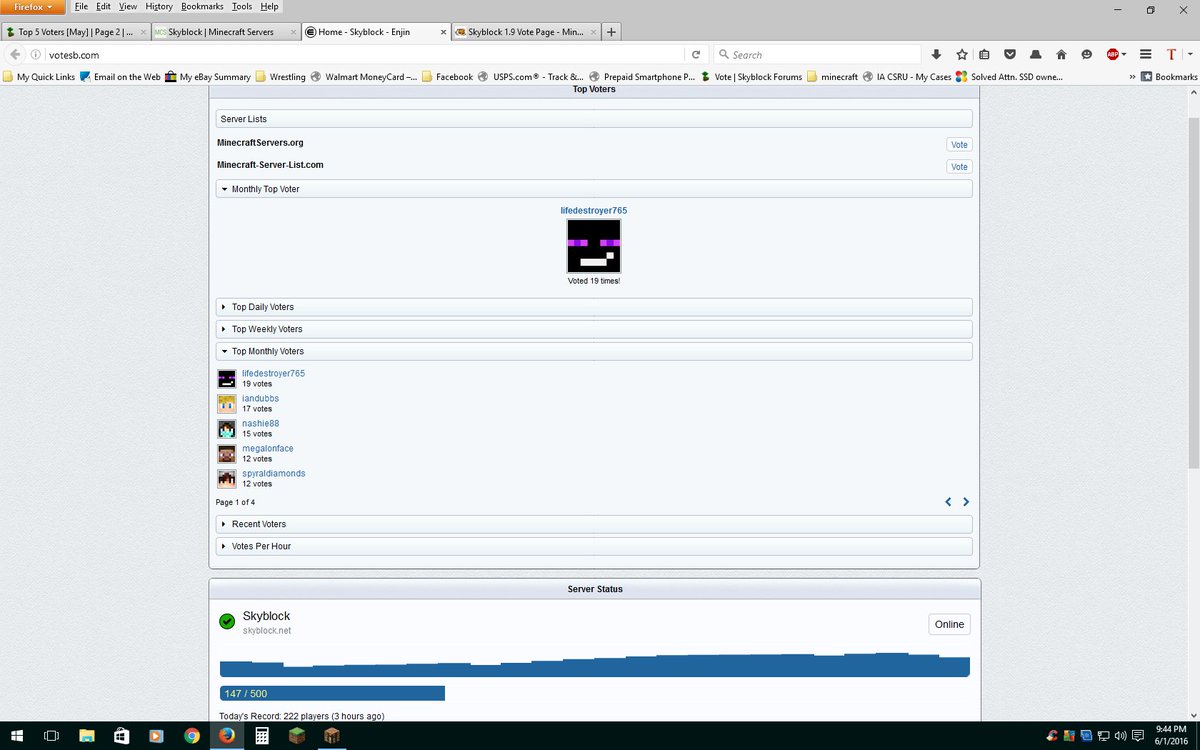Collapse the Top Monthly Voters section
Screen dimensions: 1200x750
click(594, 351)
